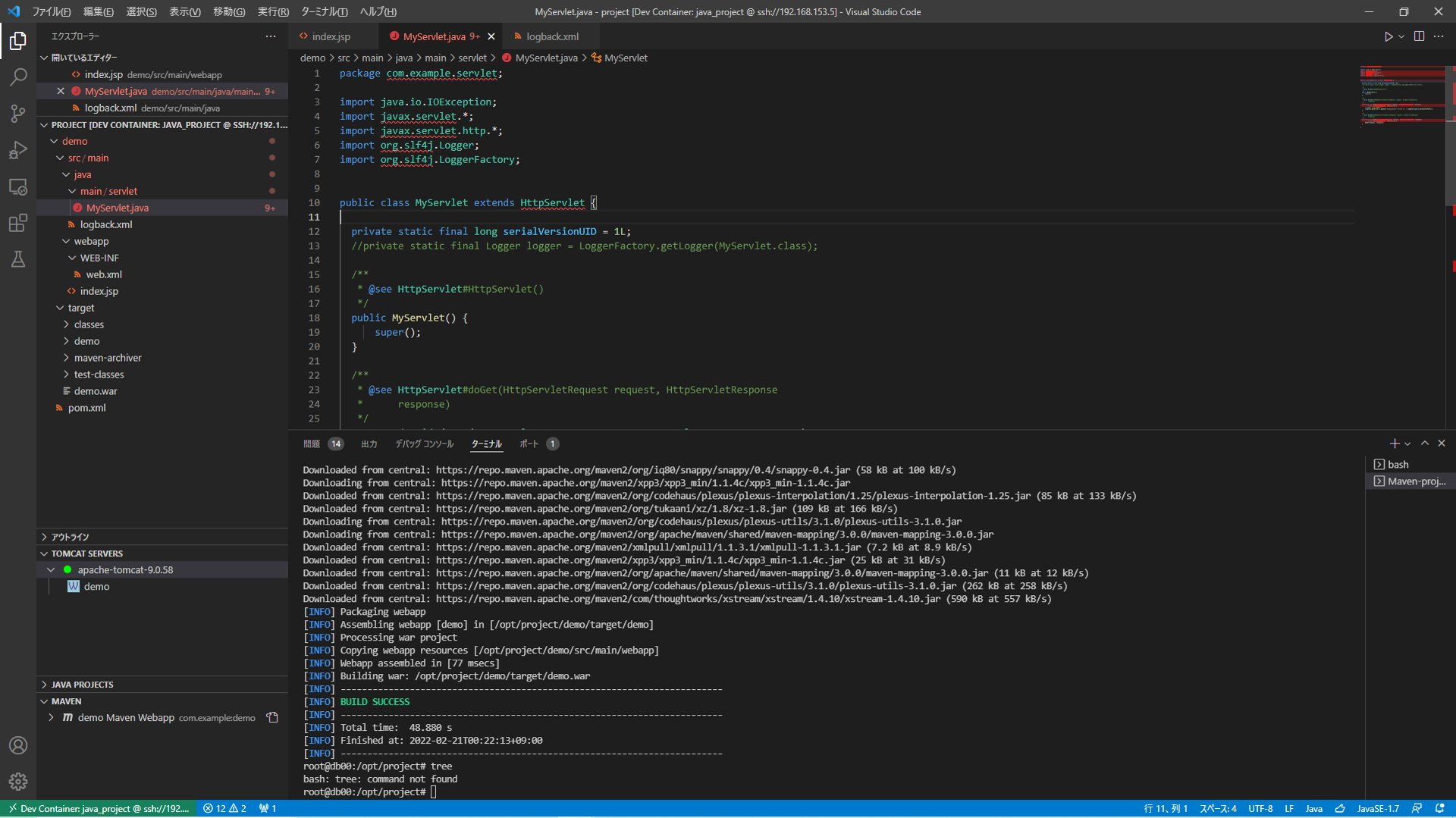Open the Extensions view
The width and height of the screenshot is (1456, 818).
pyautogui.click(x=18, y=223)
